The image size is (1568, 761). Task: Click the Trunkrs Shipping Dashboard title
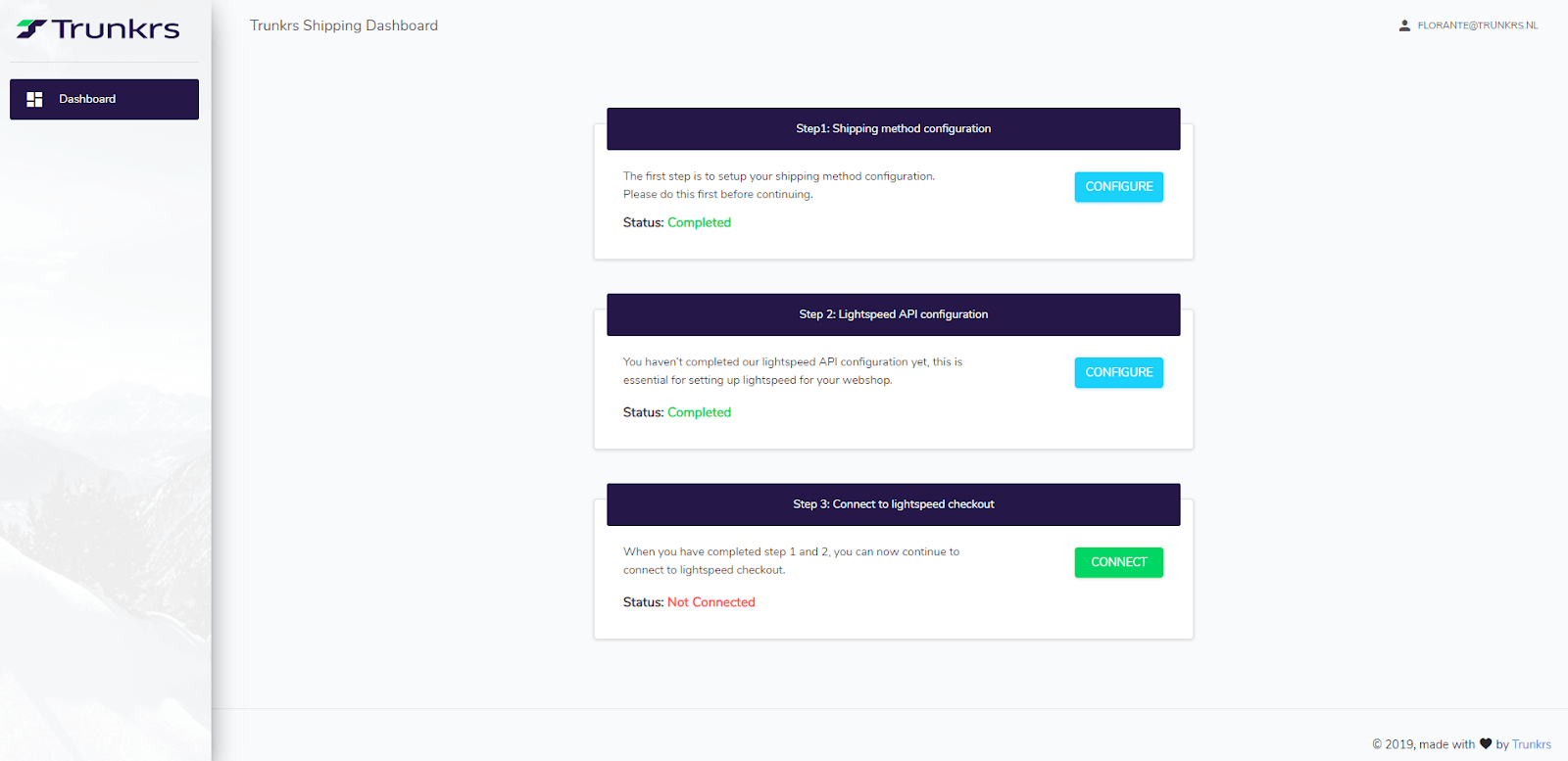tap(344, 25)
